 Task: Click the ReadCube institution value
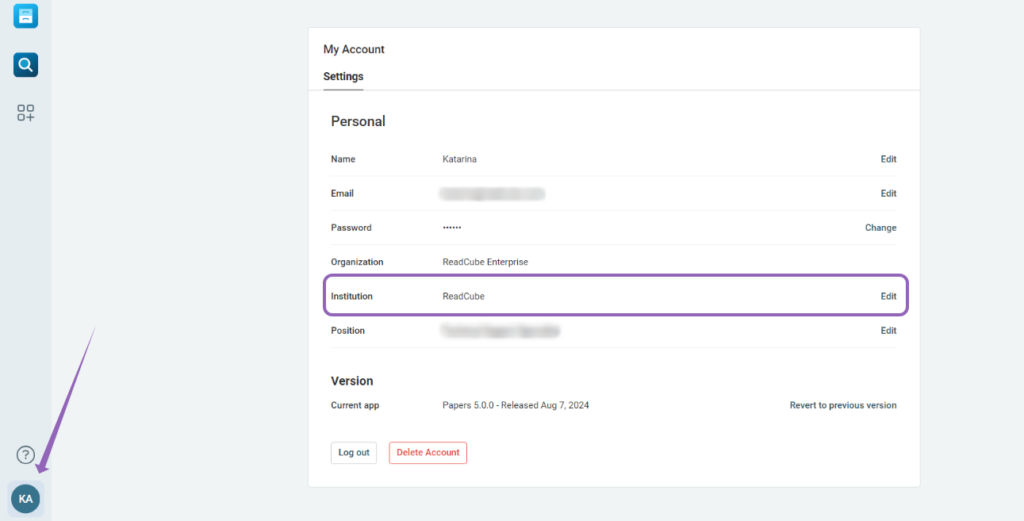pos(463,296)
